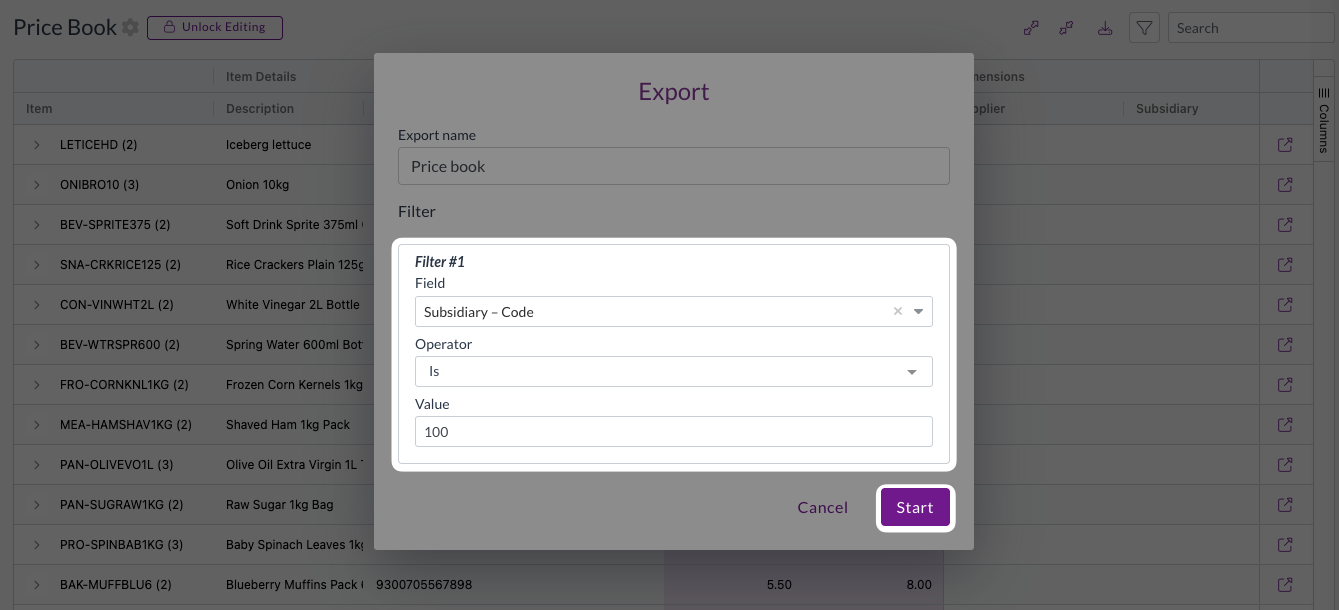
Task: Open LETICEHD row external link icon
Action: (1285, 145)
